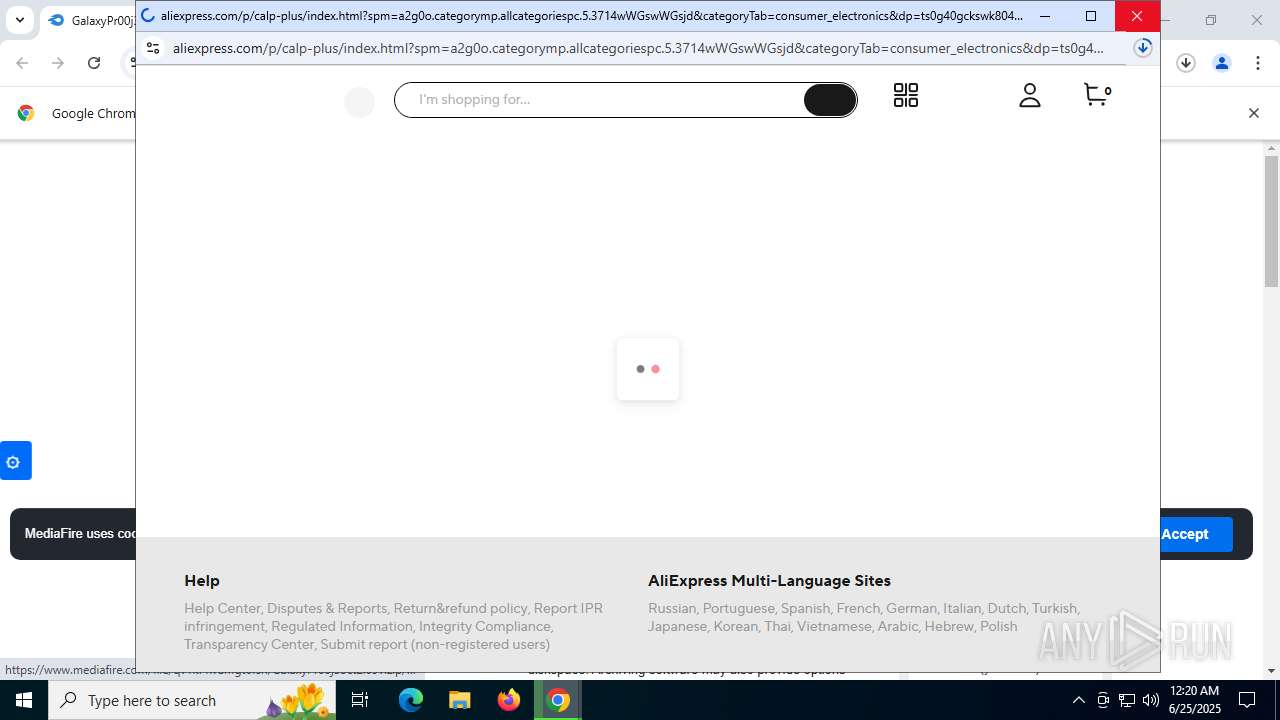
Task: Switch to Russian language site
Action: coord(671,608)
